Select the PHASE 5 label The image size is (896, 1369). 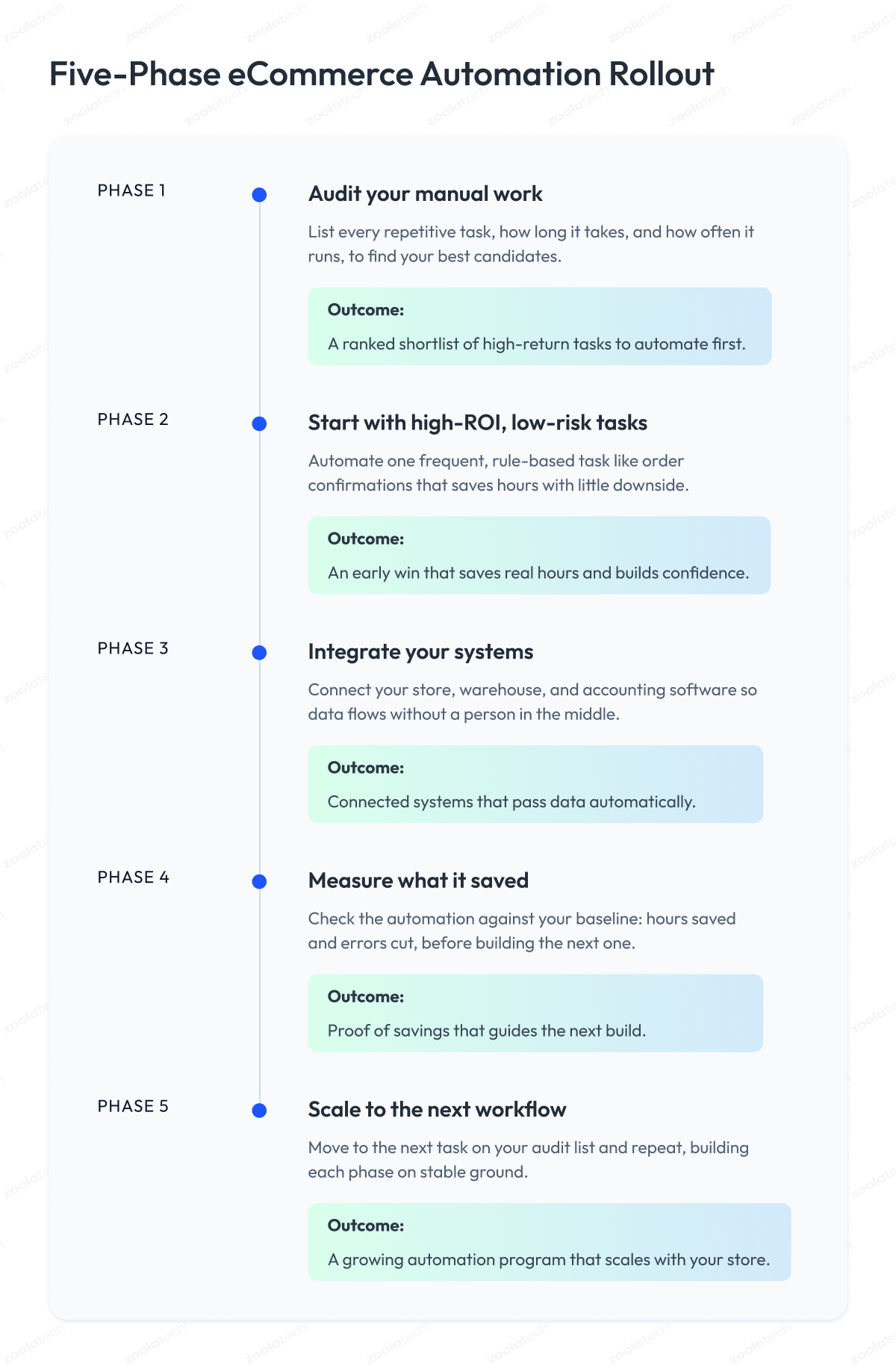tap(133, 1106)
